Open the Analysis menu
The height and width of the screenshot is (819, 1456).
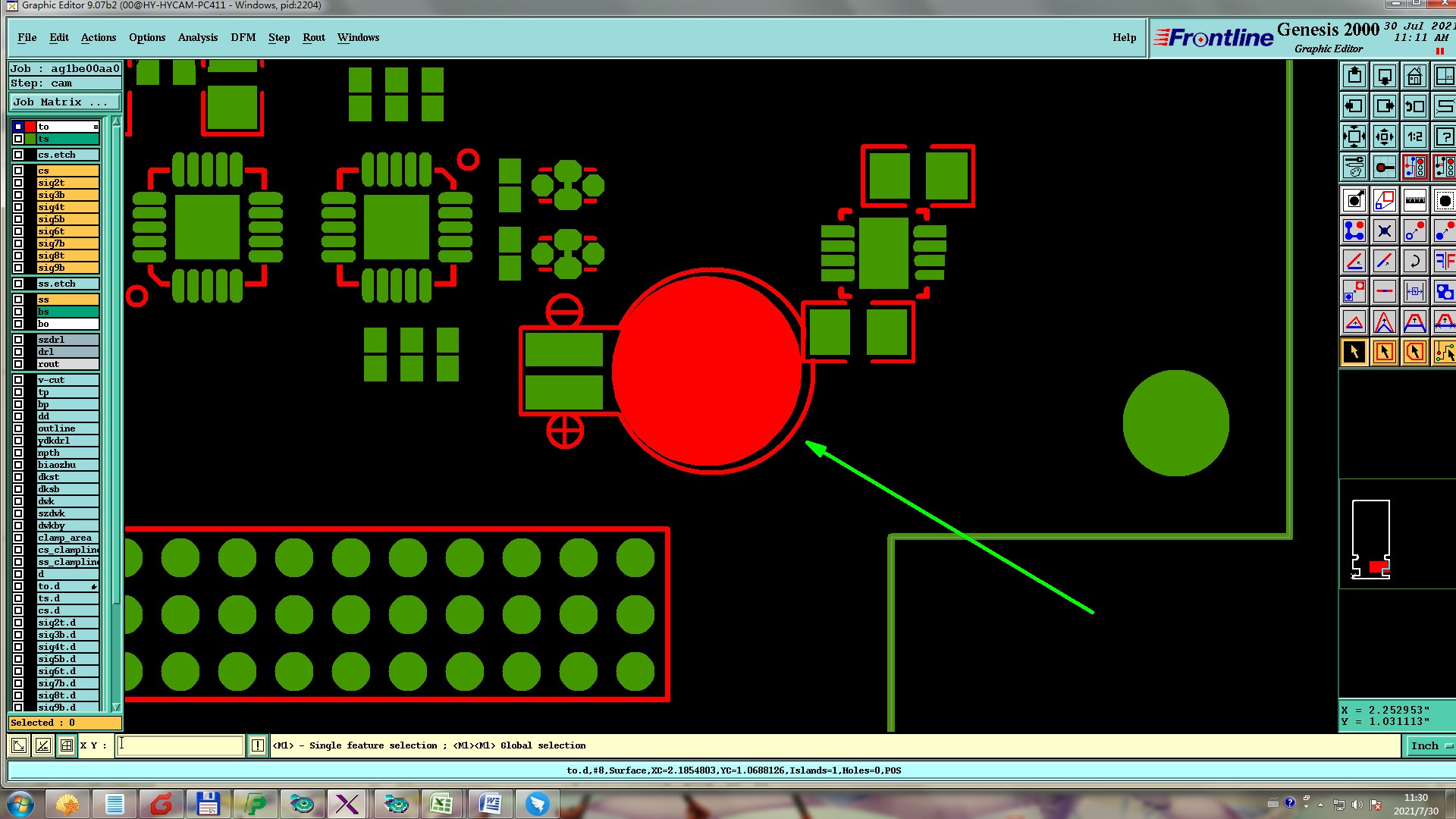point(197,37)
